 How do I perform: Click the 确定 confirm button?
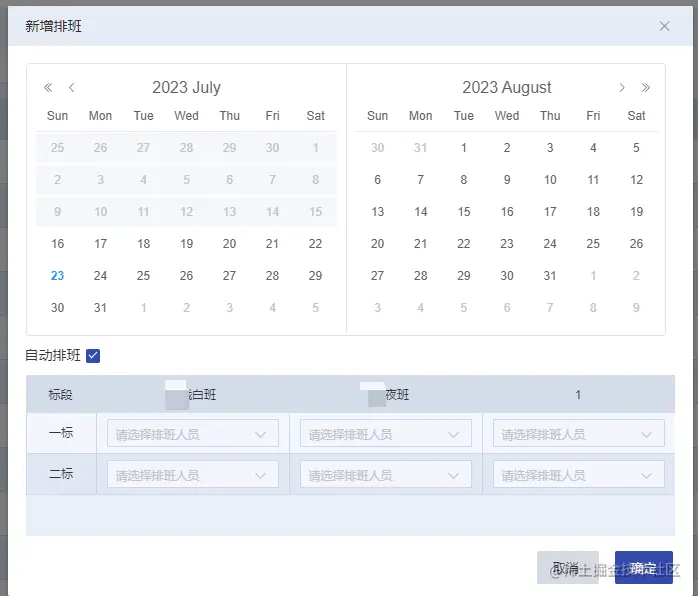644,568
